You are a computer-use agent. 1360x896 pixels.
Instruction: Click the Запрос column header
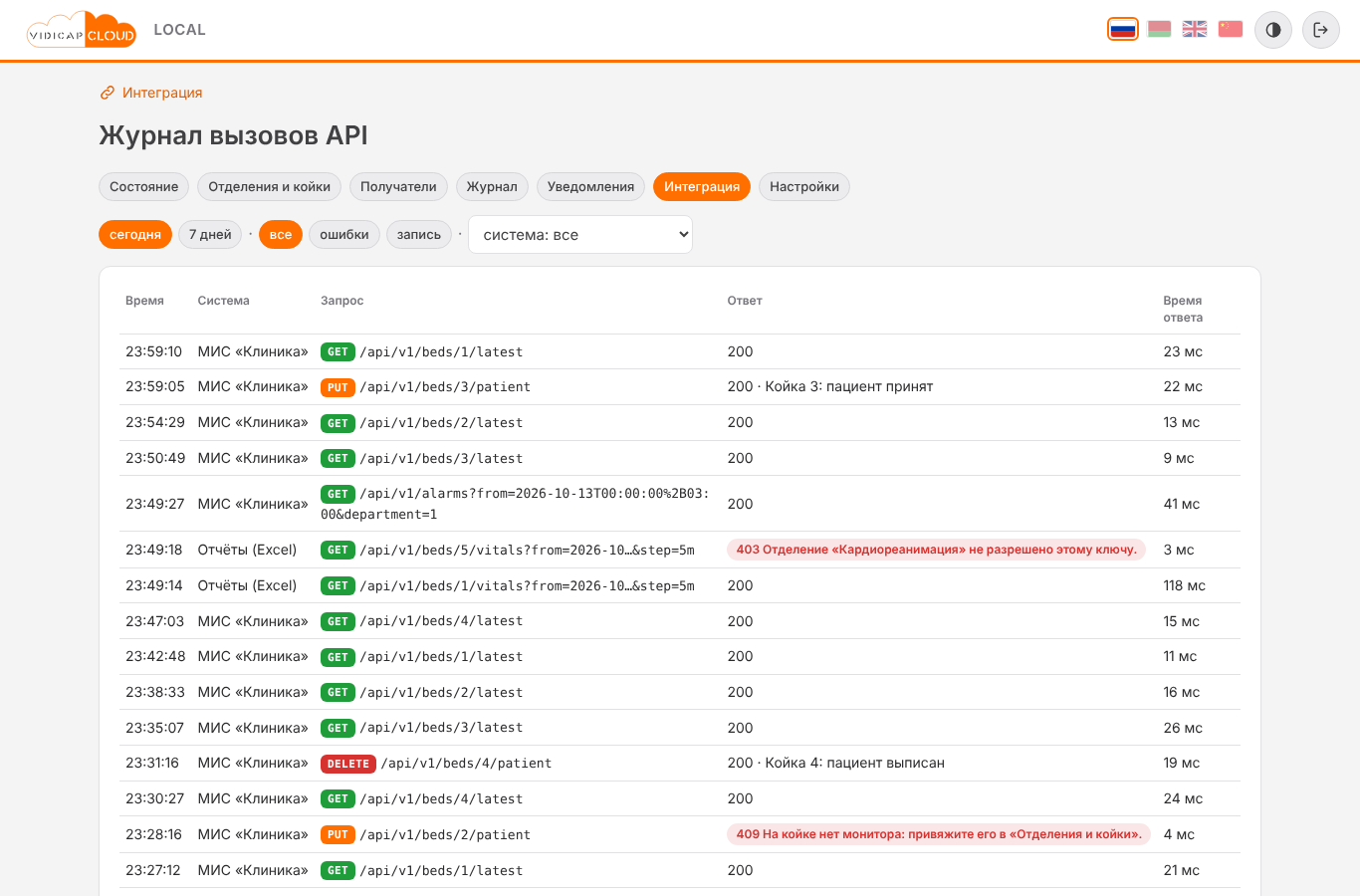click(x=341, y=301)
